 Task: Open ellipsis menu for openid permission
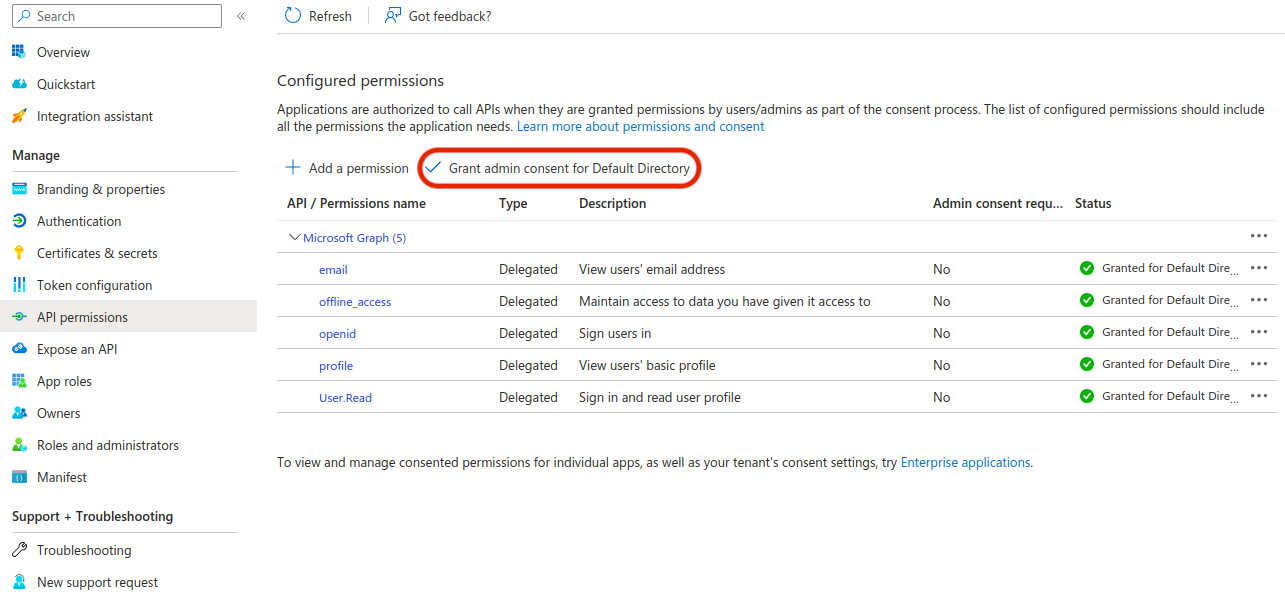pyautogui.click(x=1259, y=332)
